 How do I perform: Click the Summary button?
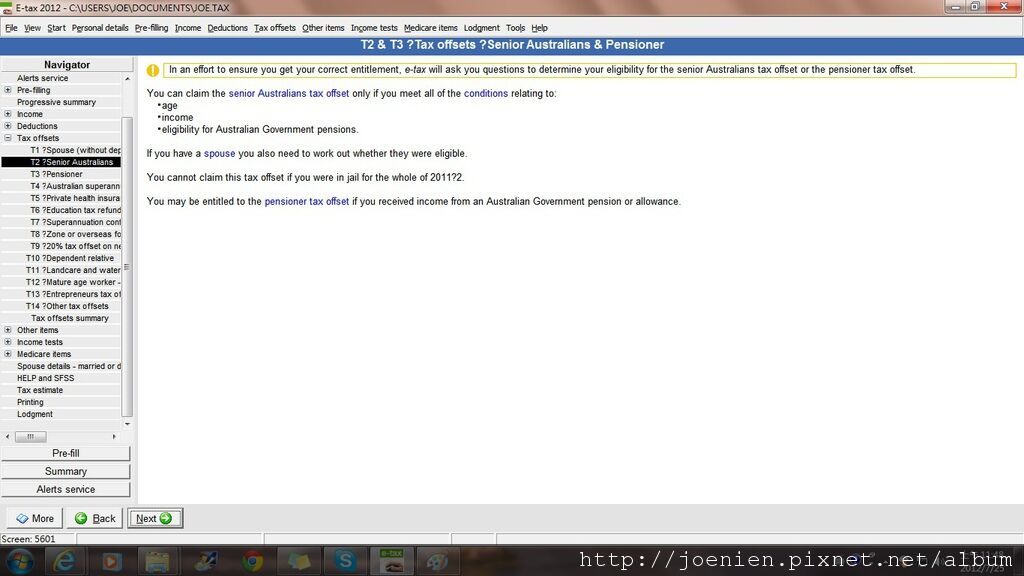66,472
